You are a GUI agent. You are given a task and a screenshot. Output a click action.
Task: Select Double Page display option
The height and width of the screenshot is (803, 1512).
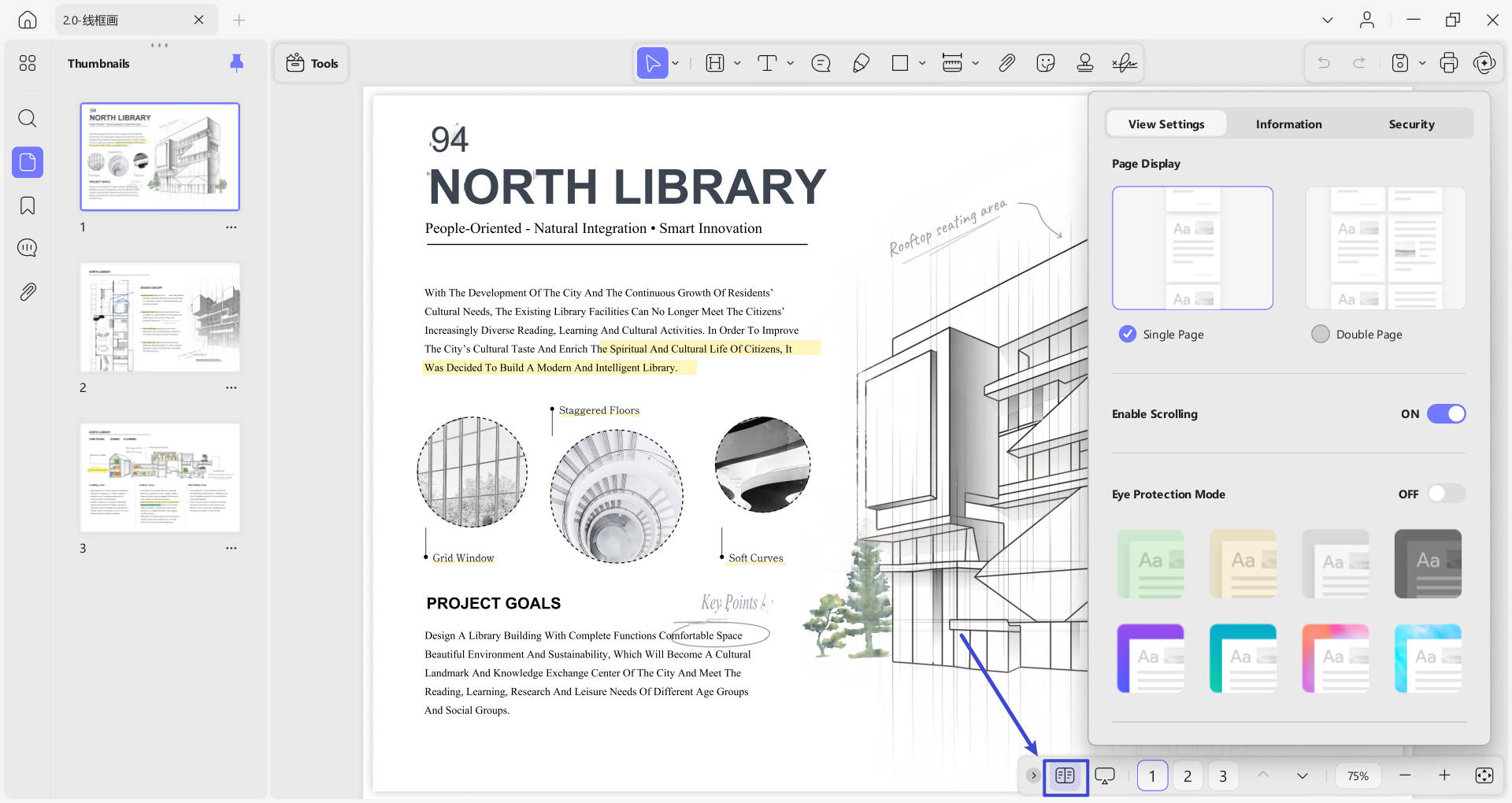1321,335
